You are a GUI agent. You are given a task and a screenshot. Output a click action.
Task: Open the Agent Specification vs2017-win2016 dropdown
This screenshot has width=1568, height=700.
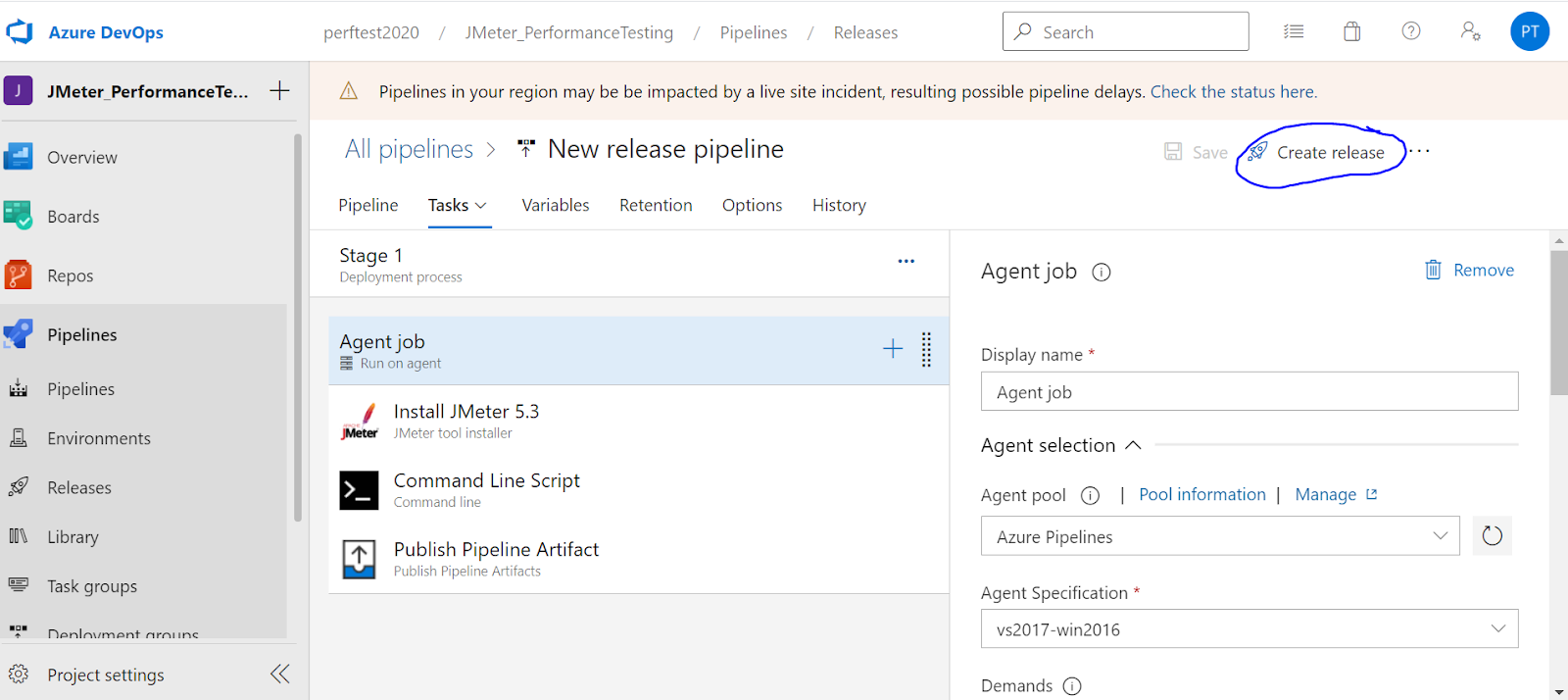tap(1249, 628)
